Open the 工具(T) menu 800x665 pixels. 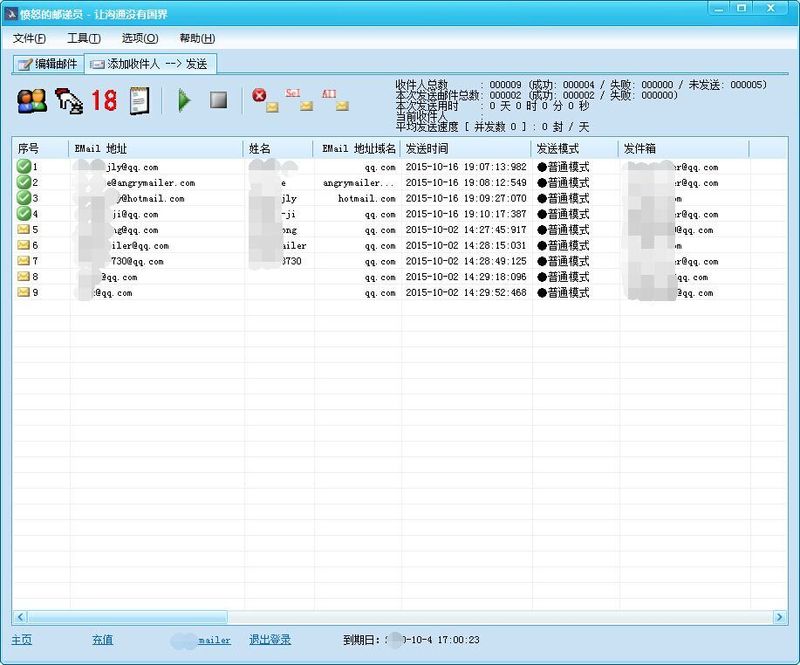(84, 38)
